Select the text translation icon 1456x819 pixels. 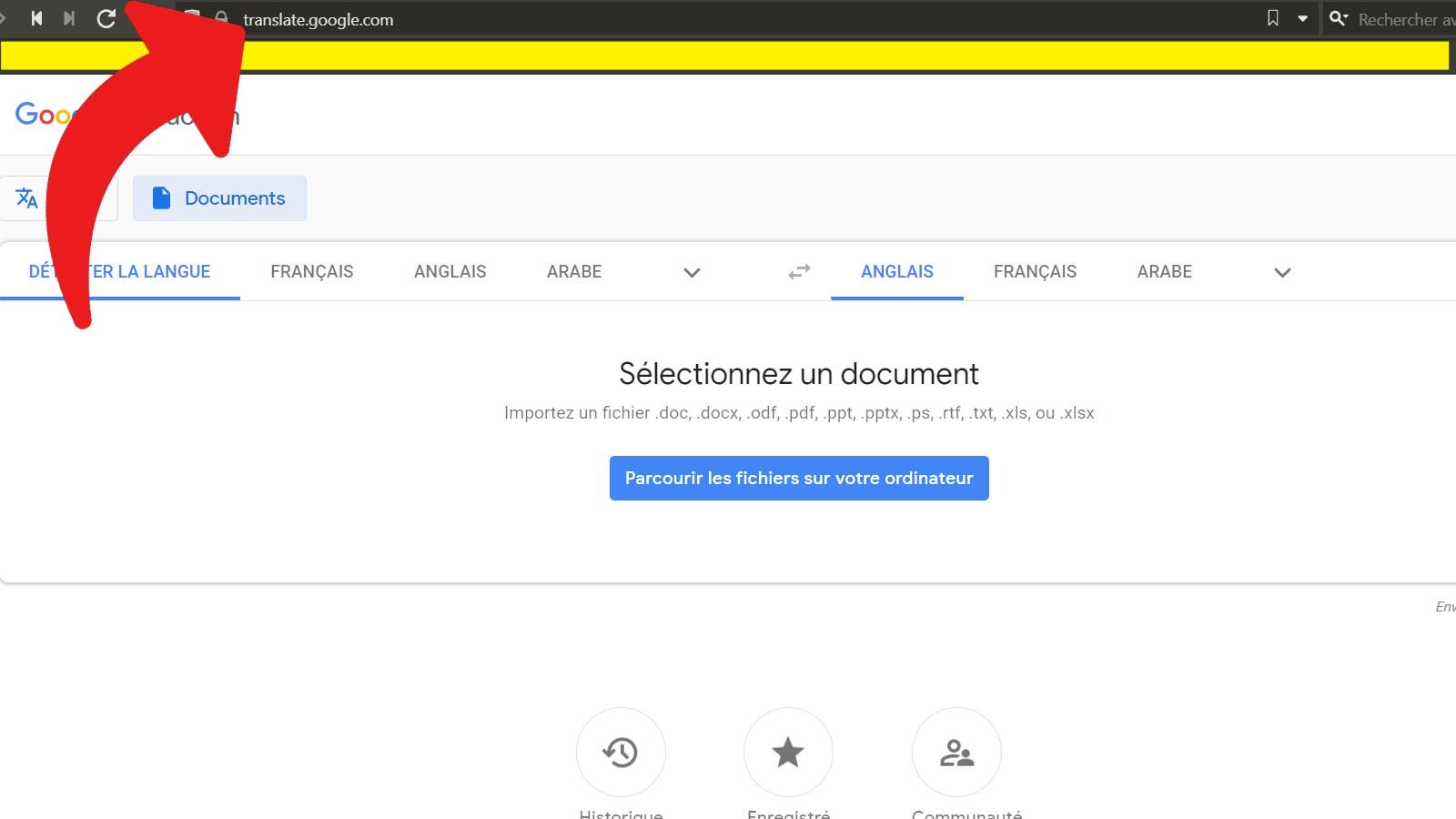pyautogui.click(x=27, y=197)
